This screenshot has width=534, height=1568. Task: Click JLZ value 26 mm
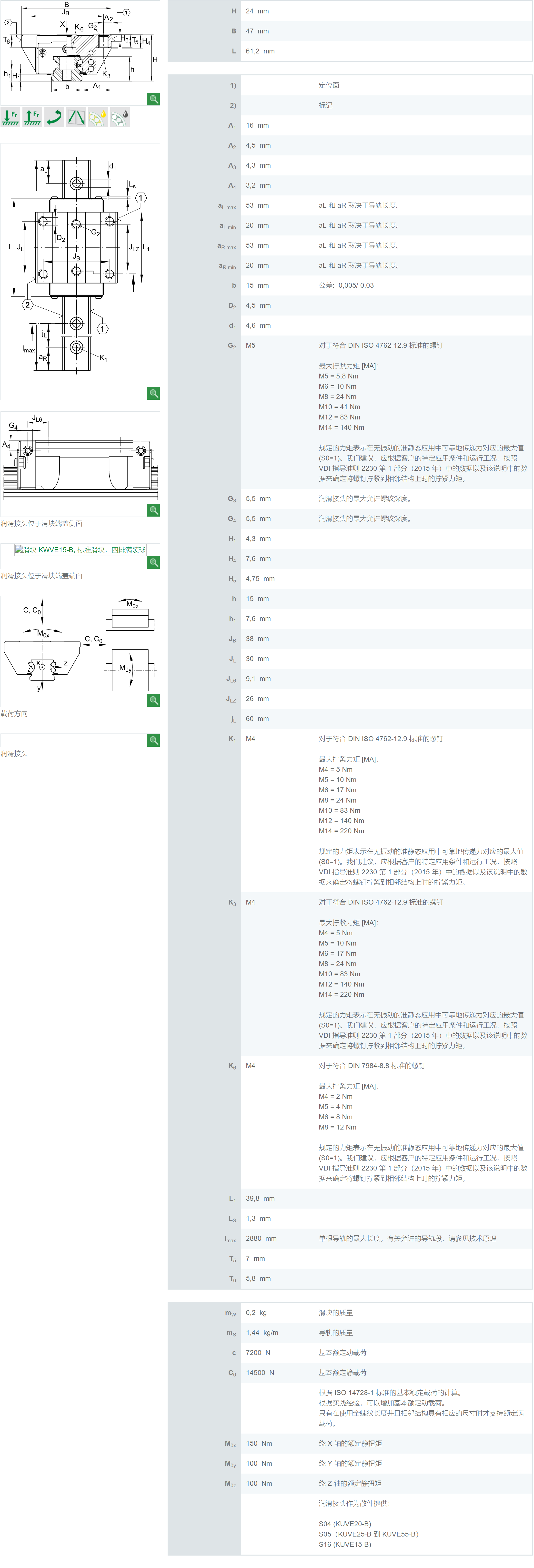257,699
